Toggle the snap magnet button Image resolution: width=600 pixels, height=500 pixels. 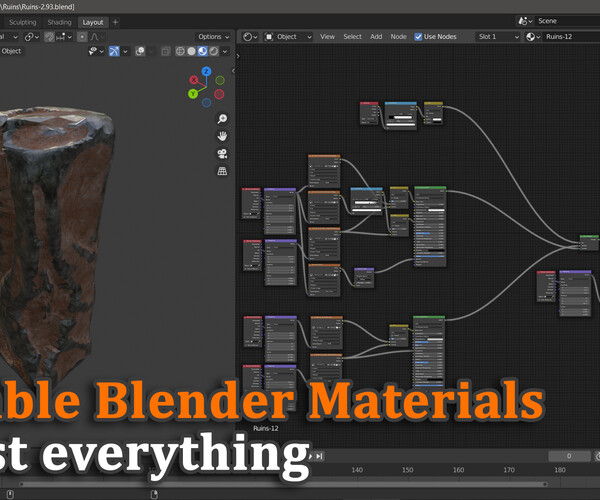[49, 37]
